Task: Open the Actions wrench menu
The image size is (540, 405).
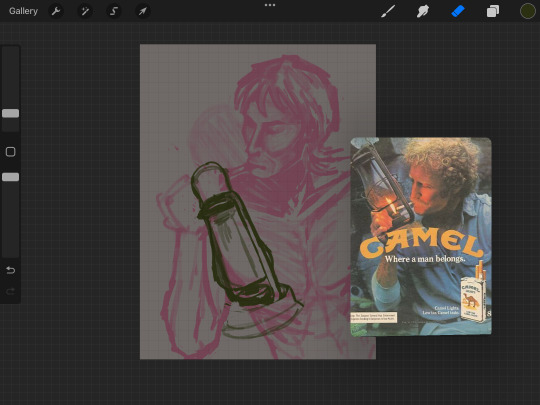Action: click(x=56, y=11)
